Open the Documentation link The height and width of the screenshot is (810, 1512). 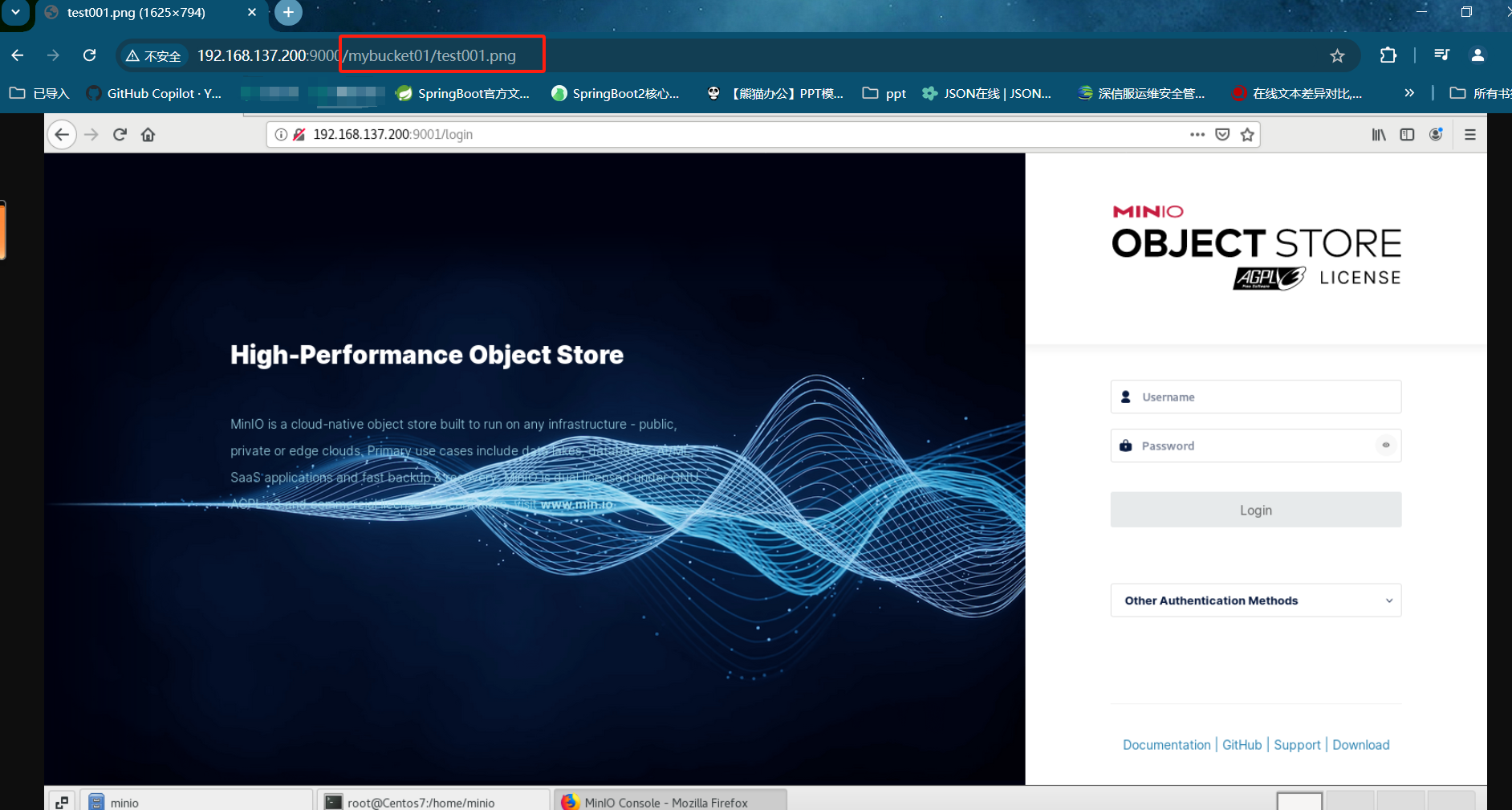click(x=1166, y=745)
